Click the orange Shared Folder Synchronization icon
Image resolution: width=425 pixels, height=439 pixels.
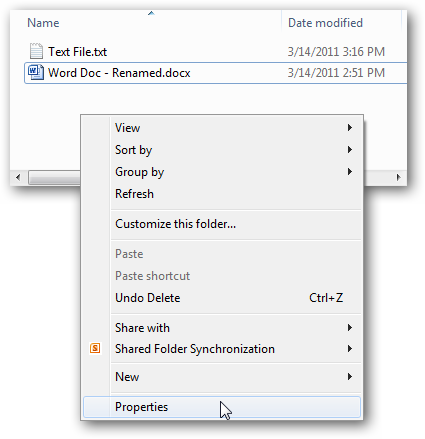95,348
